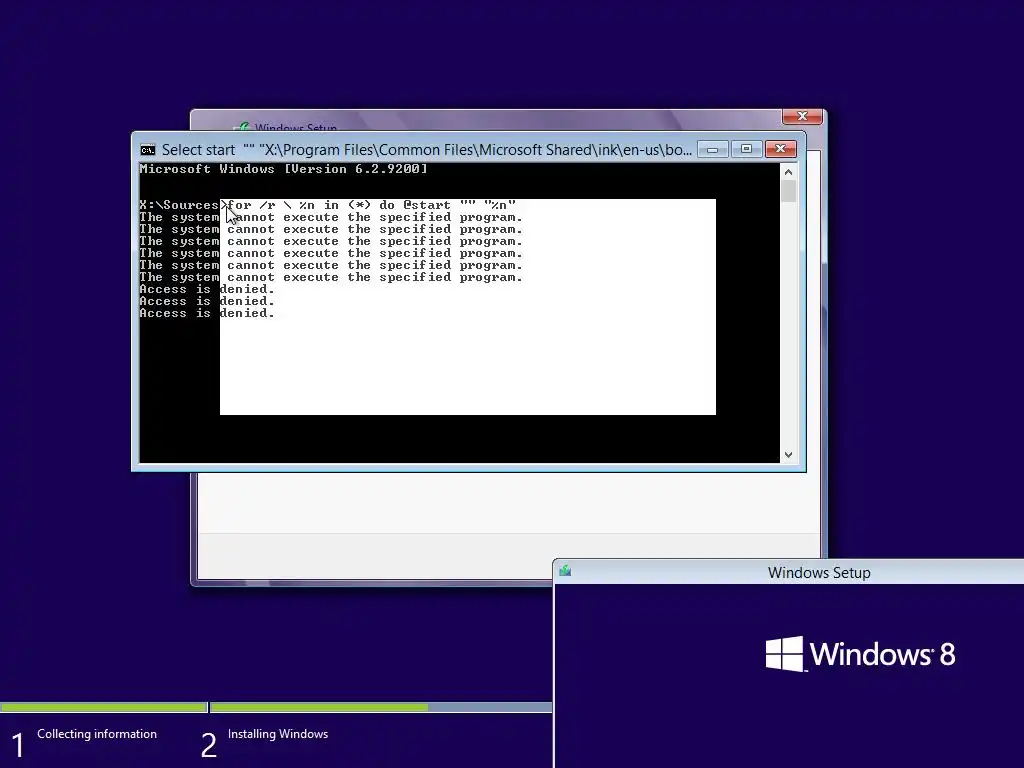1024x768 pixels.
Task: Click the console scrollbar thumb
Action: point(788,191)
